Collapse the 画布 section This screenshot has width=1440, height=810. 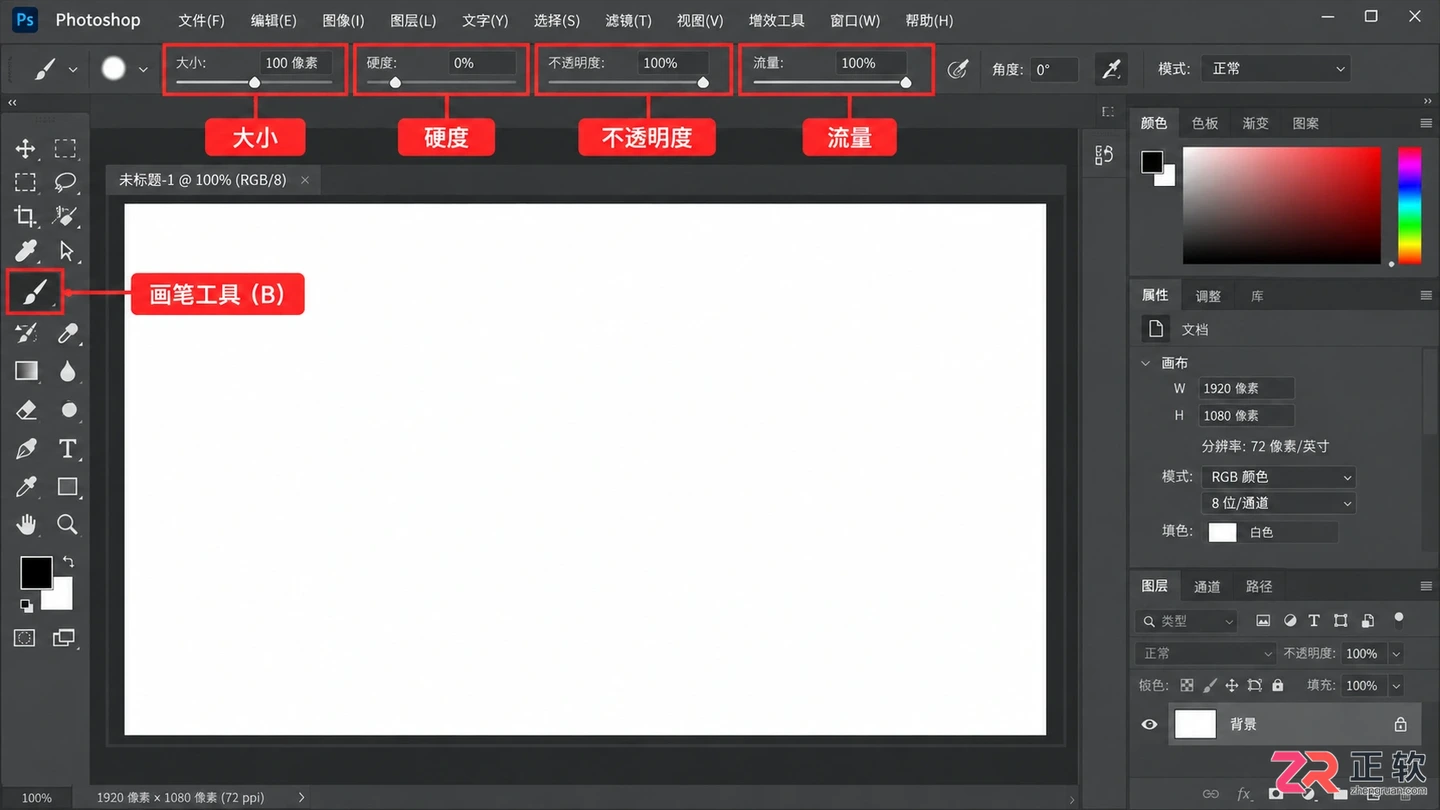tap(1146, 363)
